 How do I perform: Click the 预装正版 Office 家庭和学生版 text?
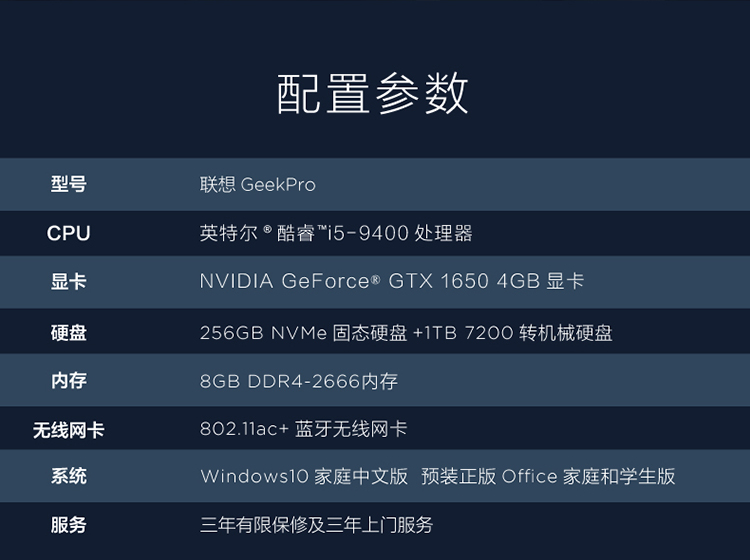(548, 476)
